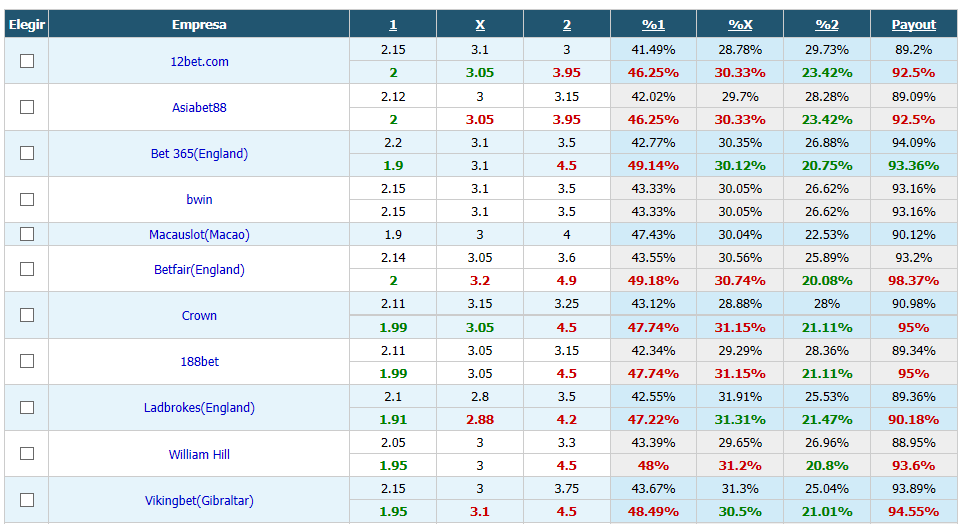Select Vikingbet away odds 3.75
This screenshot has height=524, width=963.
(x=567, y=489)
